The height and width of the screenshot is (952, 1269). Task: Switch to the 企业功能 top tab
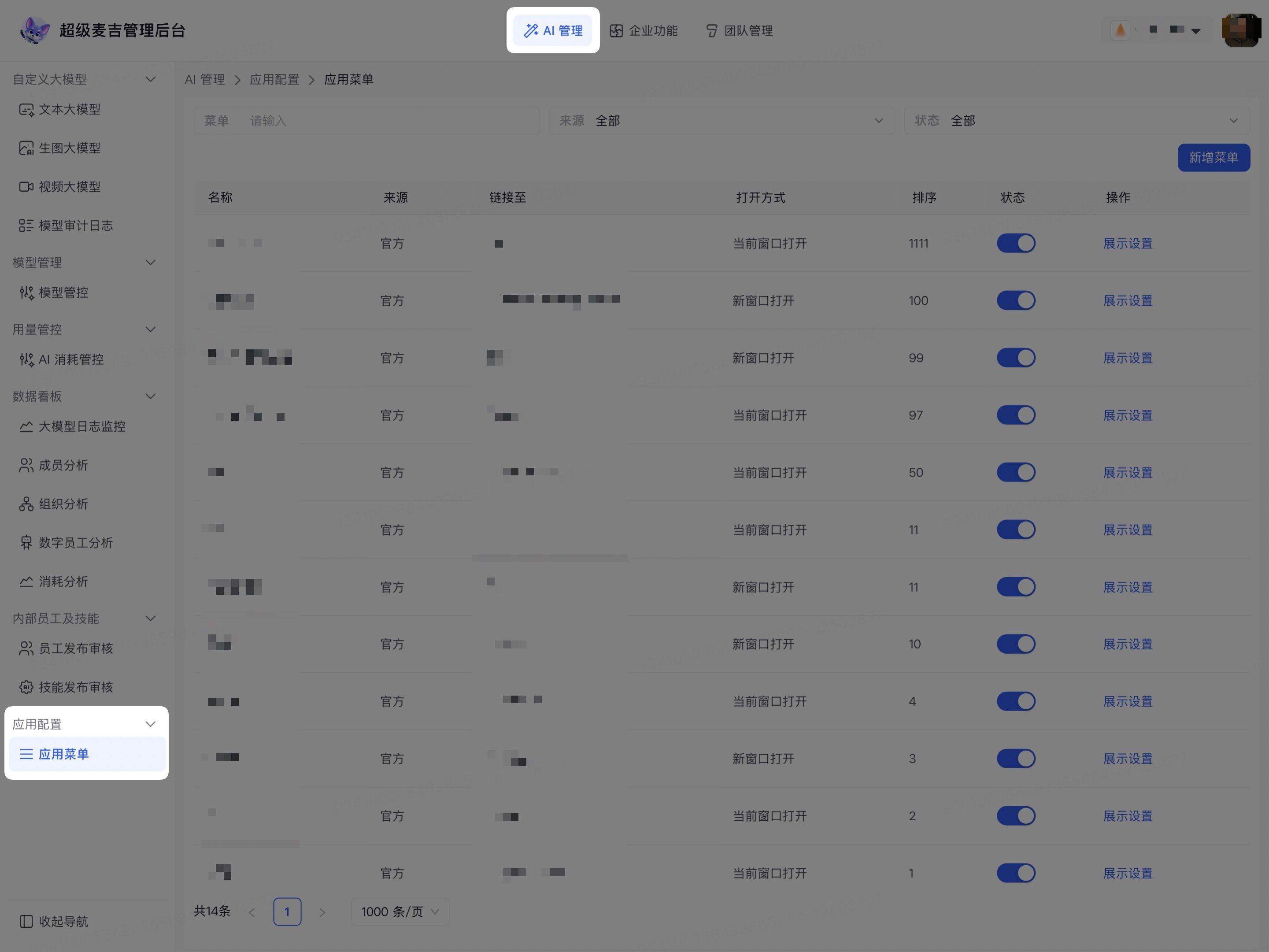tap(644, 30)
